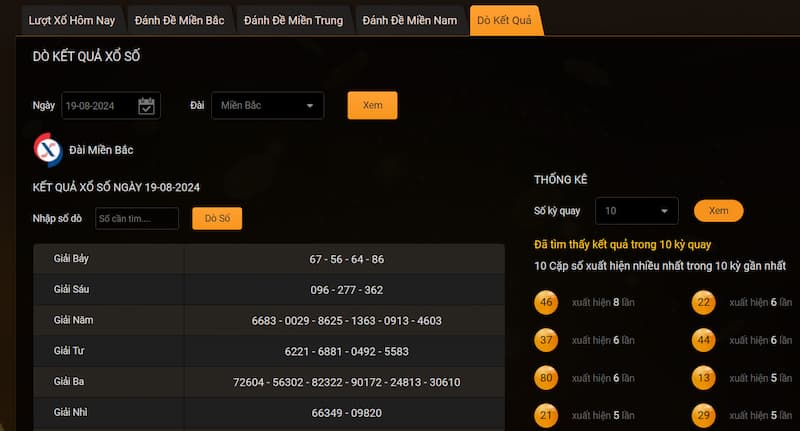Image resolution: width=800 pixels, height=431 pixels.
Task: Select the number 37 ball
Action: [546, 341]
